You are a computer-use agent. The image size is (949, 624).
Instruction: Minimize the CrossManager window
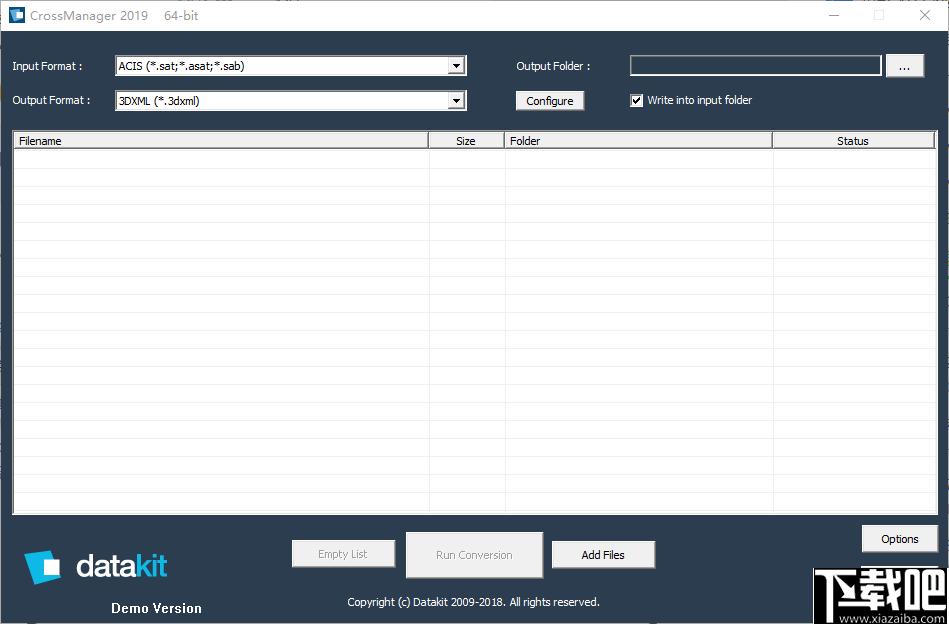pyautogui.click(x=834, y=16)
